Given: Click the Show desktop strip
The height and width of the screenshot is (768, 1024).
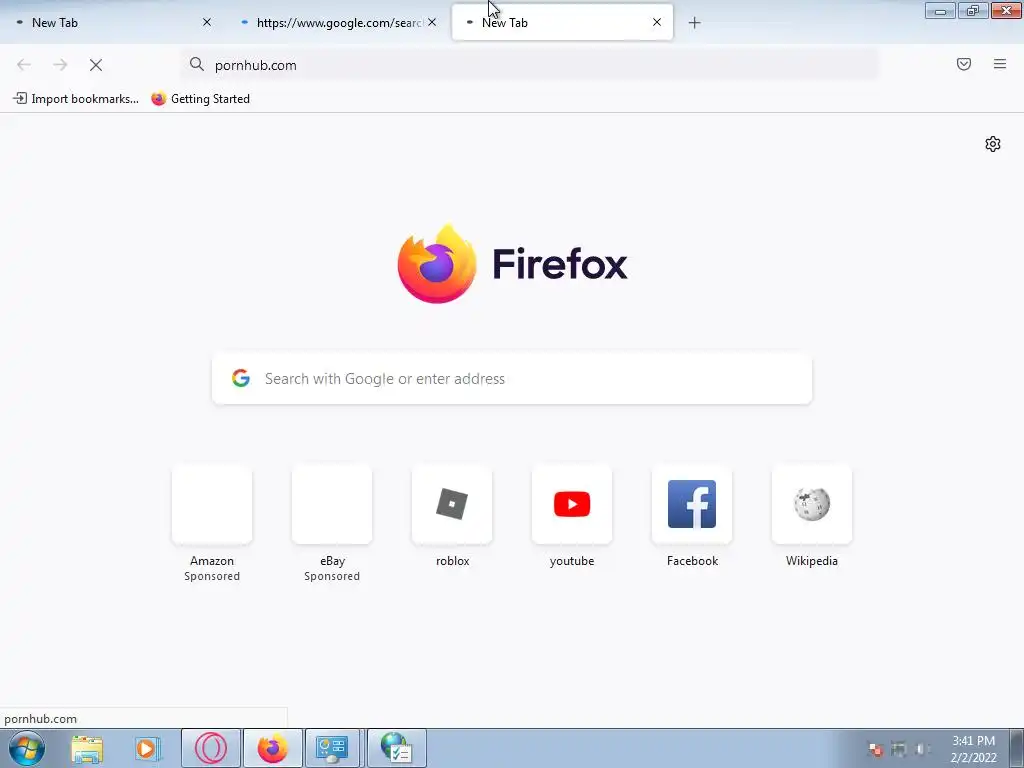Looking at the screenshot, I should [x=1017, y=748].
